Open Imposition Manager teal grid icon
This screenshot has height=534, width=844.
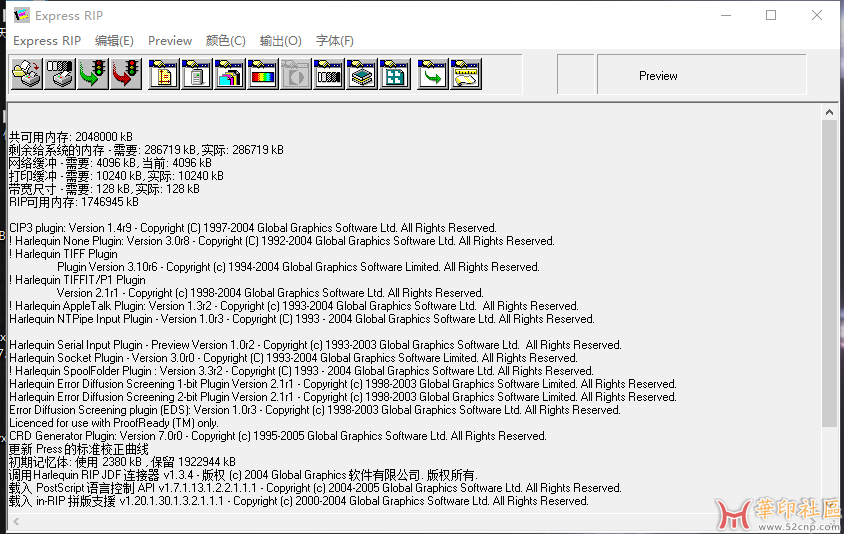coord(395,74)
